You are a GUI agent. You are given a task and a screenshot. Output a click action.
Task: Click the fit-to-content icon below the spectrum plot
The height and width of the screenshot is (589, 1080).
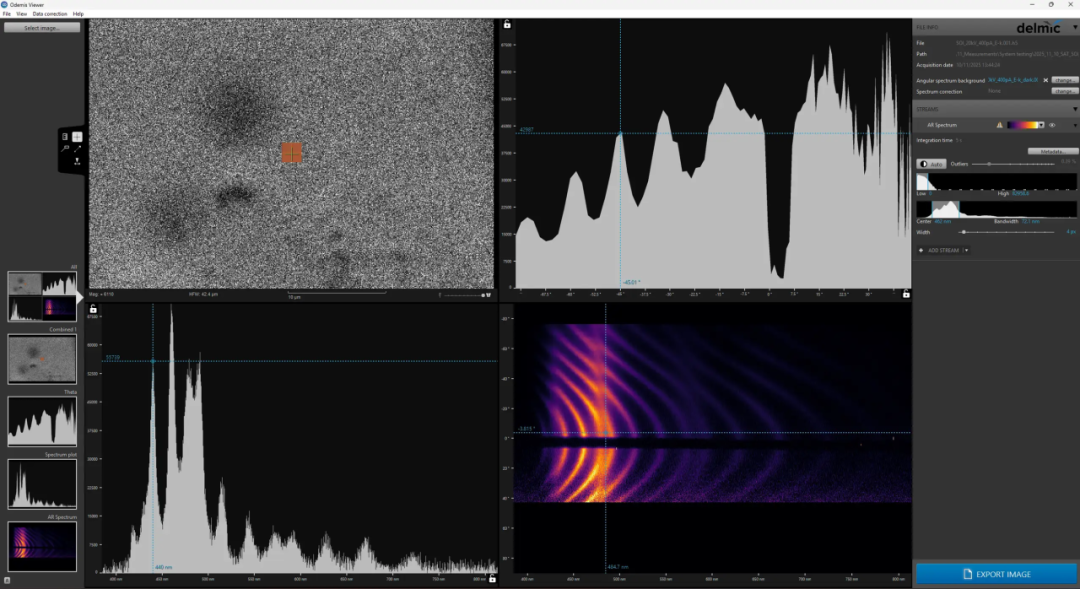coord(492,579)
